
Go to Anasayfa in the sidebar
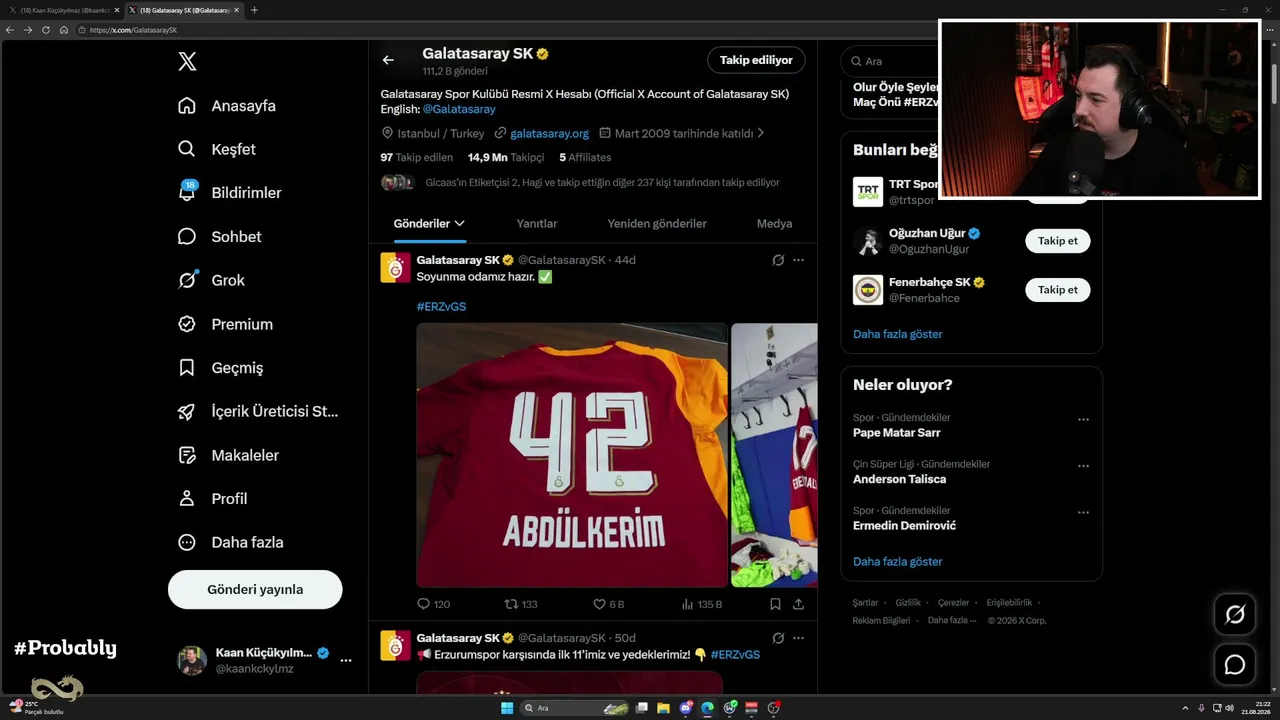(x=227, y=106)
